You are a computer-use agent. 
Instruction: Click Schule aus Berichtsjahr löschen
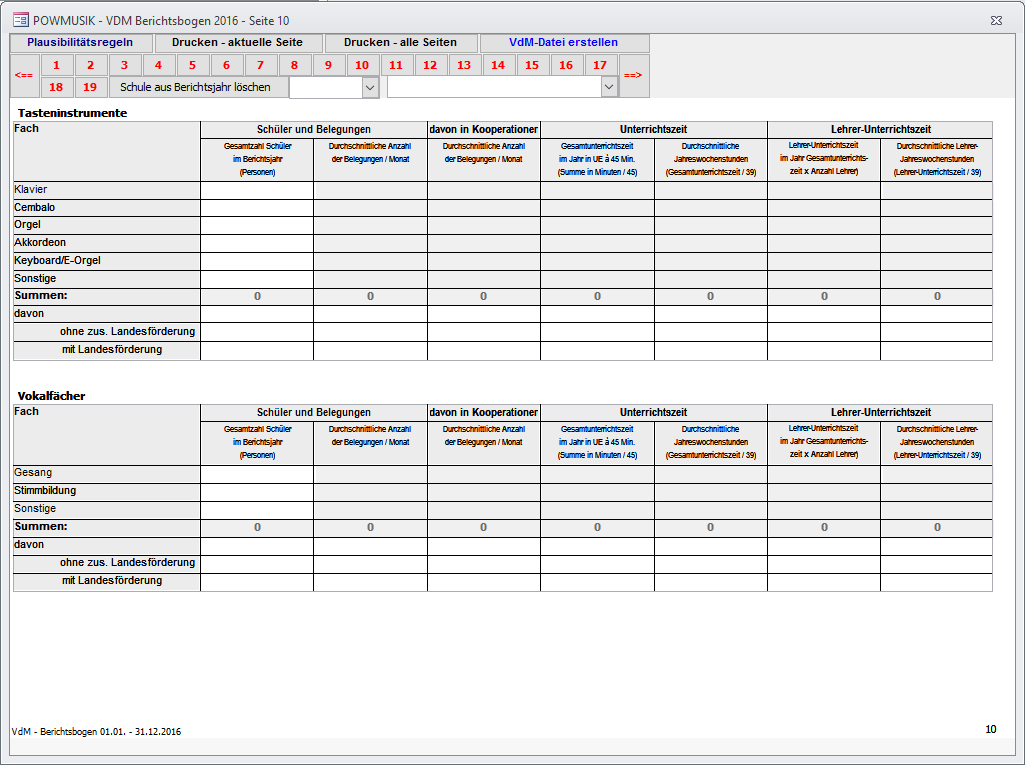coord(195,87)
